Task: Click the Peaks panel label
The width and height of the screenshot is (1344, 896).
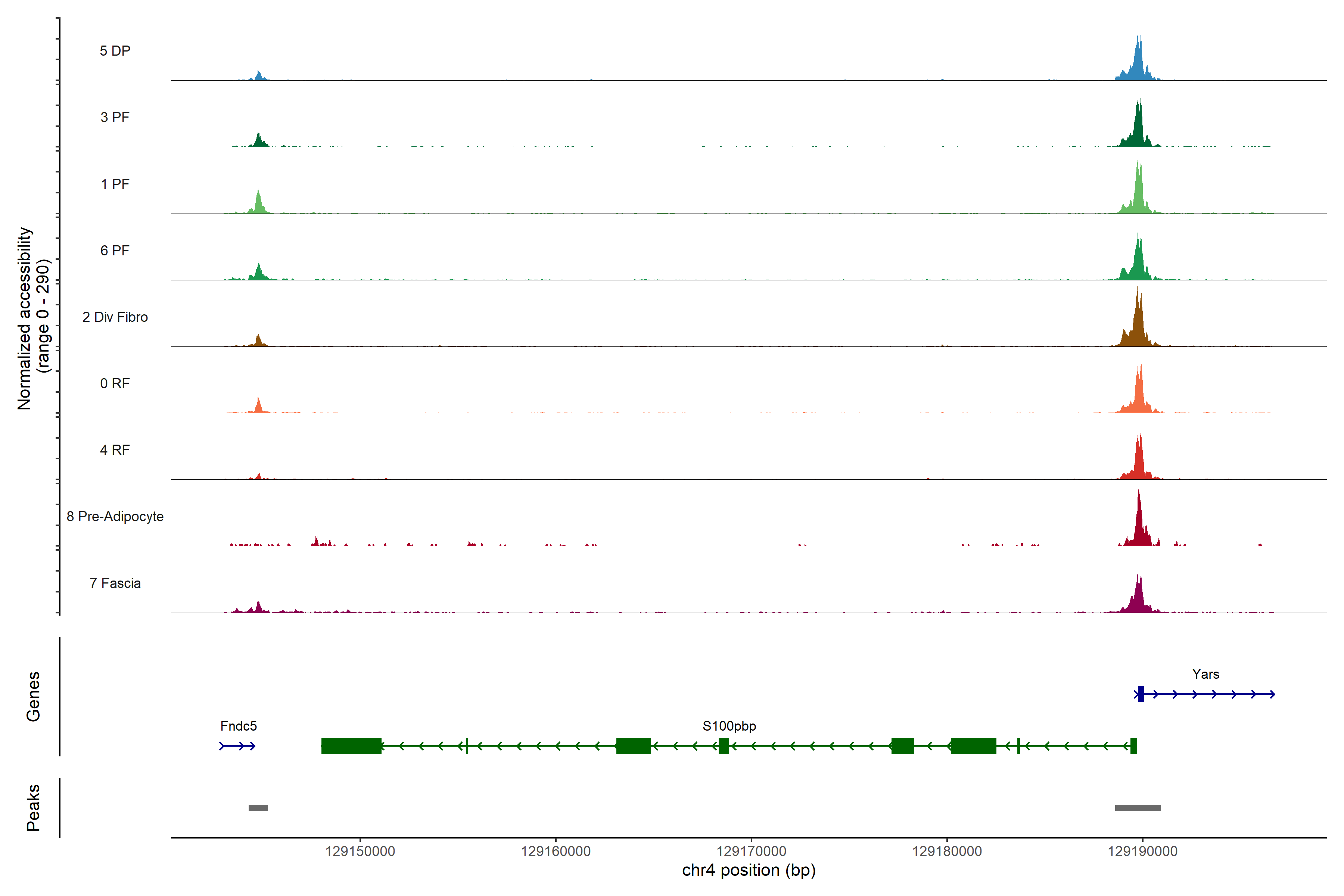Action: pyautogui.click(x=33, y=808)
